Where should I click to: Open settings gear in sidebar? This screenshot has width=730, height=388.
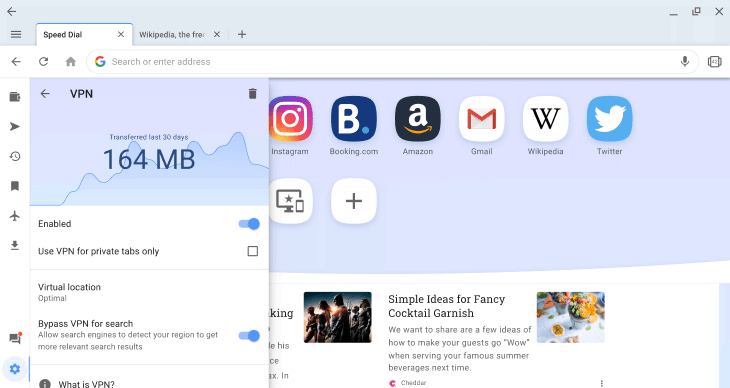point(15,369)
